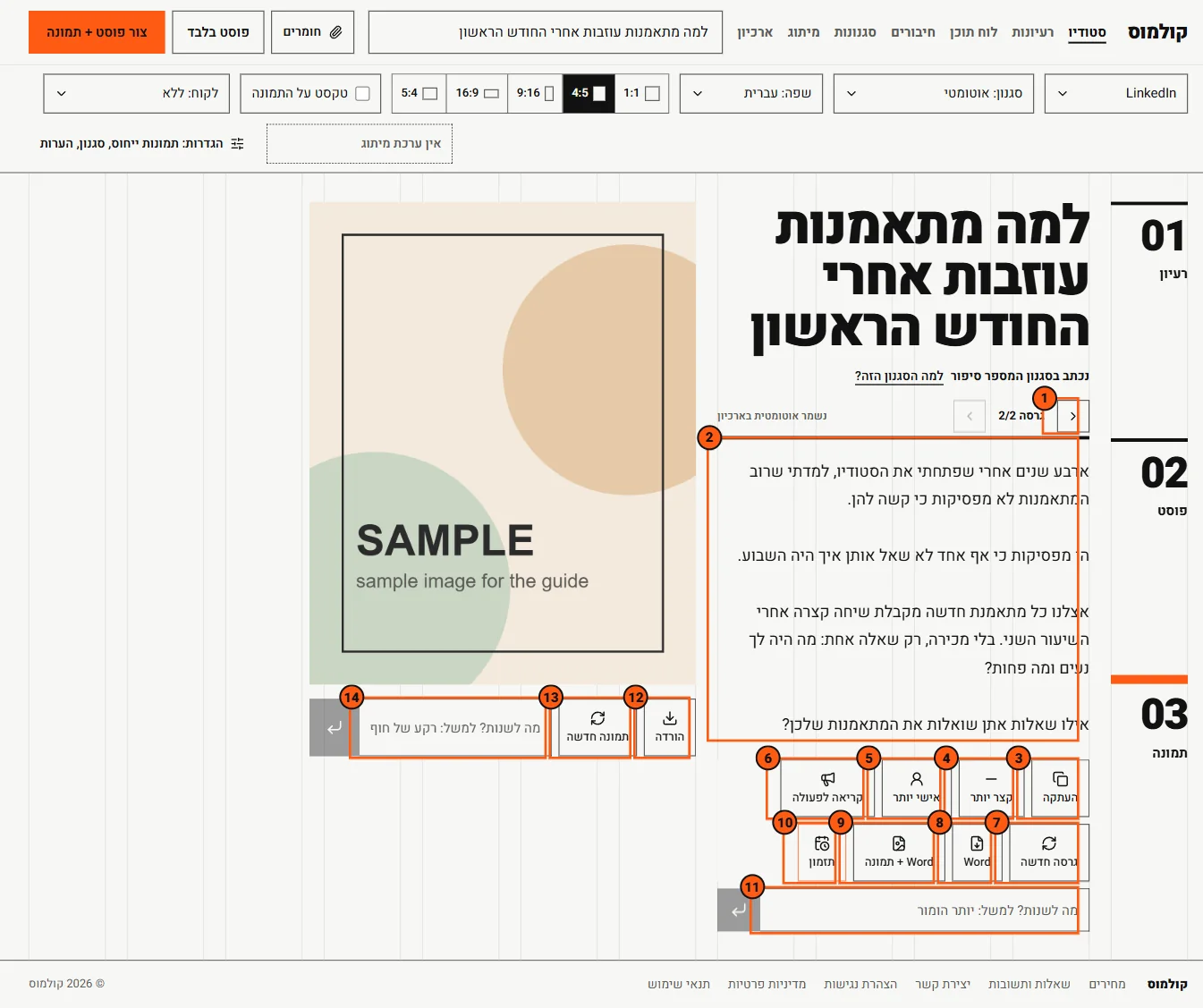Click the אישי יותר person button
This screenshot has height=1008, width=1203.
916,787
